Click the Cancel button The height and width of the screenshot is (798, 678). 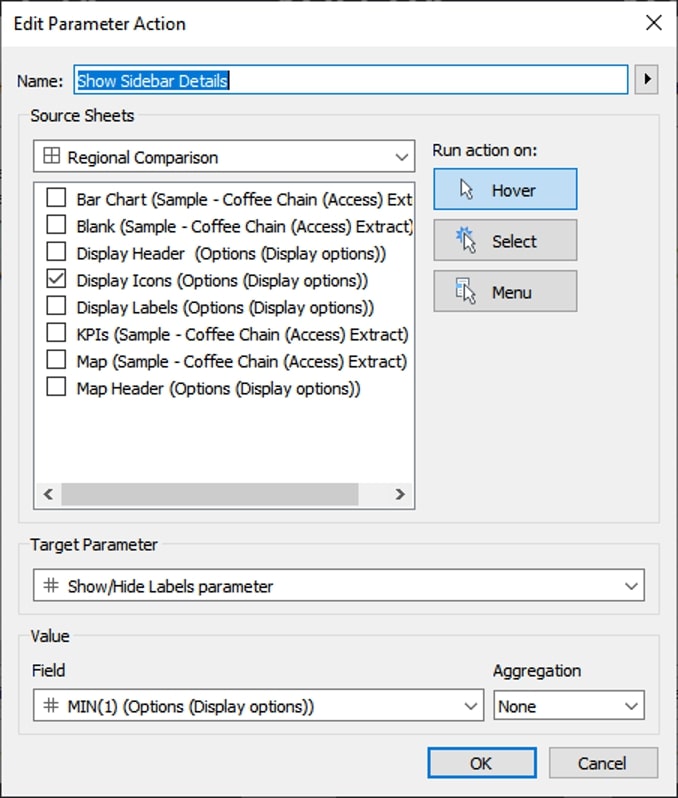tap(603, 763)
